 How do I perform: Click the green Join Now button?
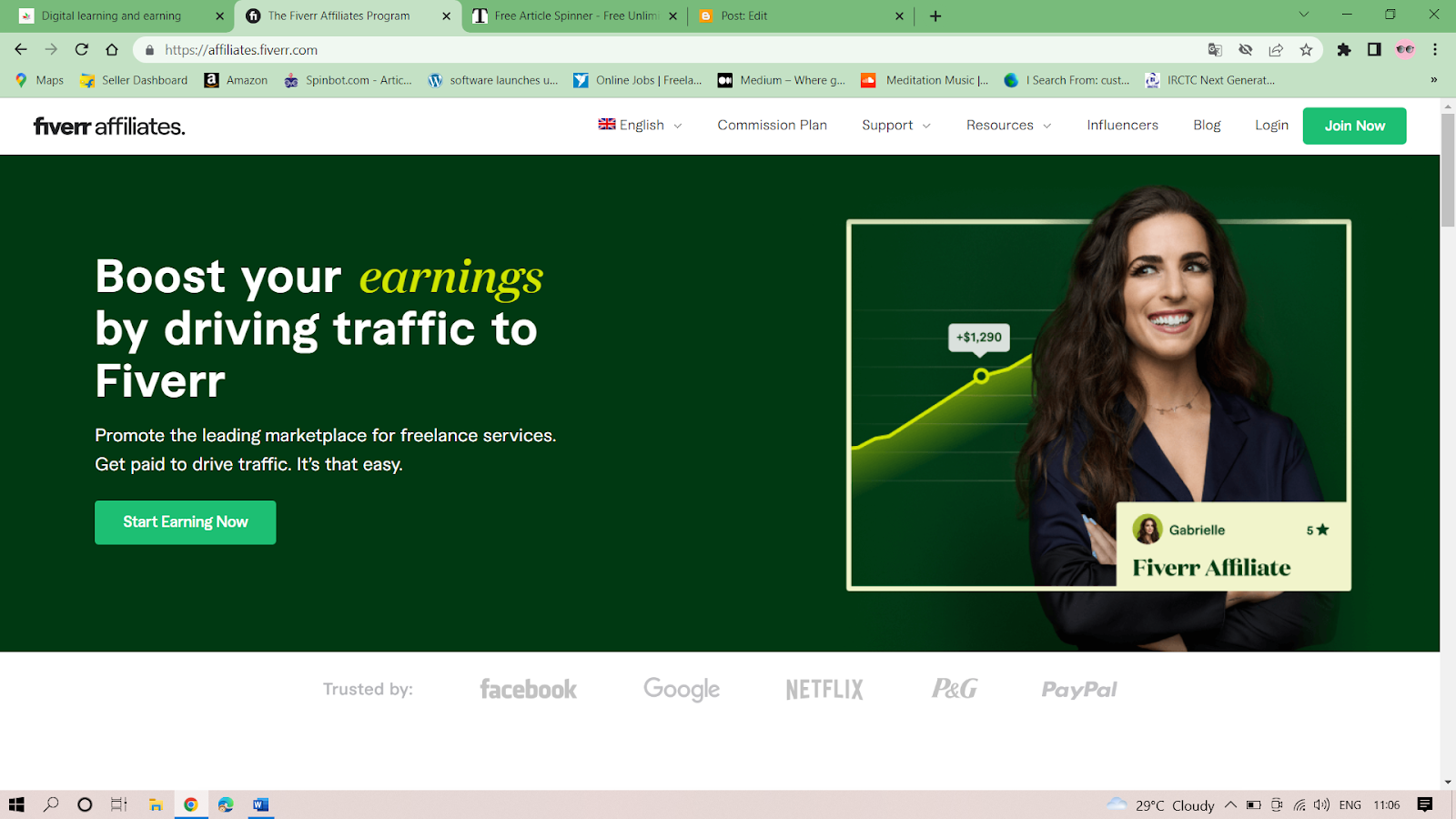coord(1354,126)
